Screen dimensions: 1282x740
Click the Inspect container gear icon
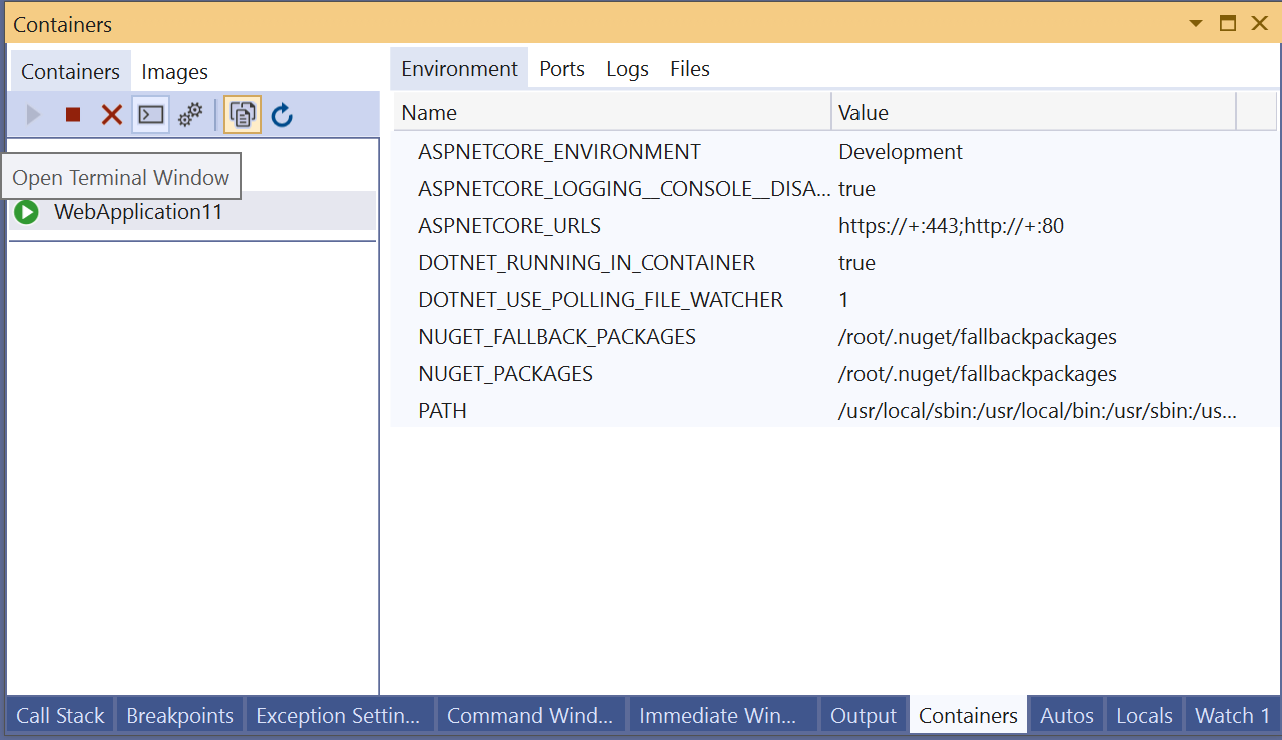190,114
